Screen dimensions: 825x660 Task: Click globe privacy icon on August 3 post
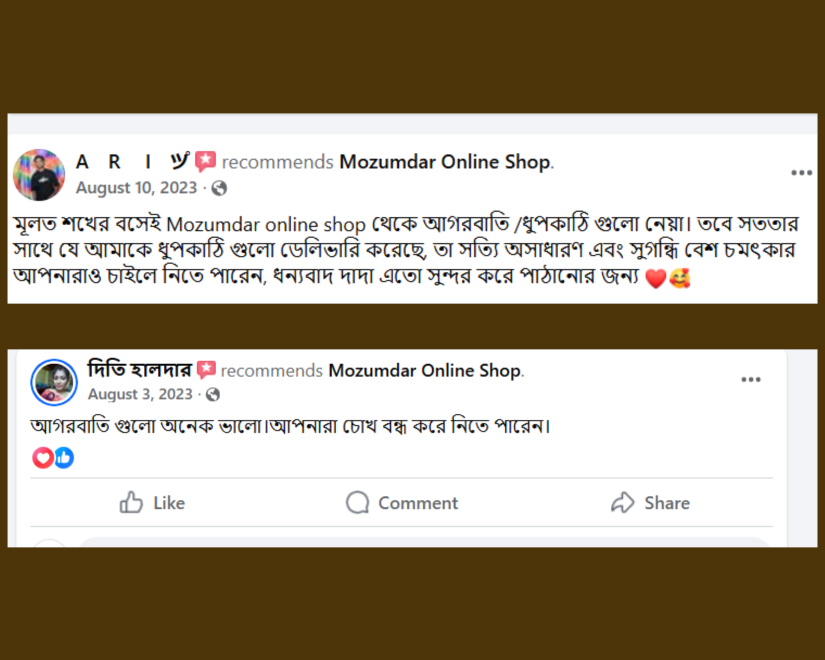[213, 395]
